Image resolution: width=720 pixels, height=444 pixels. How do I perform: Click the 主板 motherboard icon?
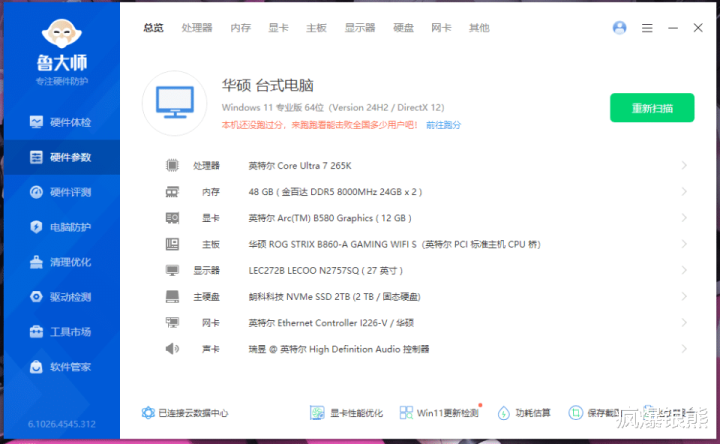point(172,244)
